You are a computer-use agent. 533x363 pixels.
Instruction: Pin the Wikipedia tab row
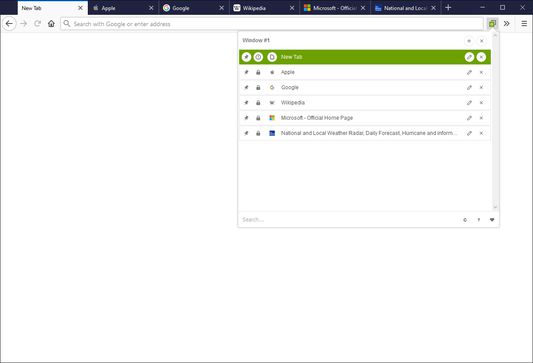[x=246, y=103]
